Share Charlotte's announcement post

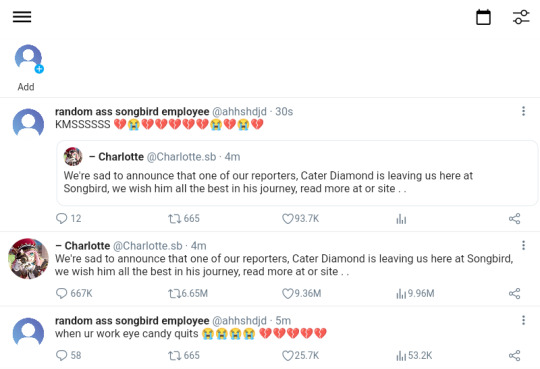(515, 294)
